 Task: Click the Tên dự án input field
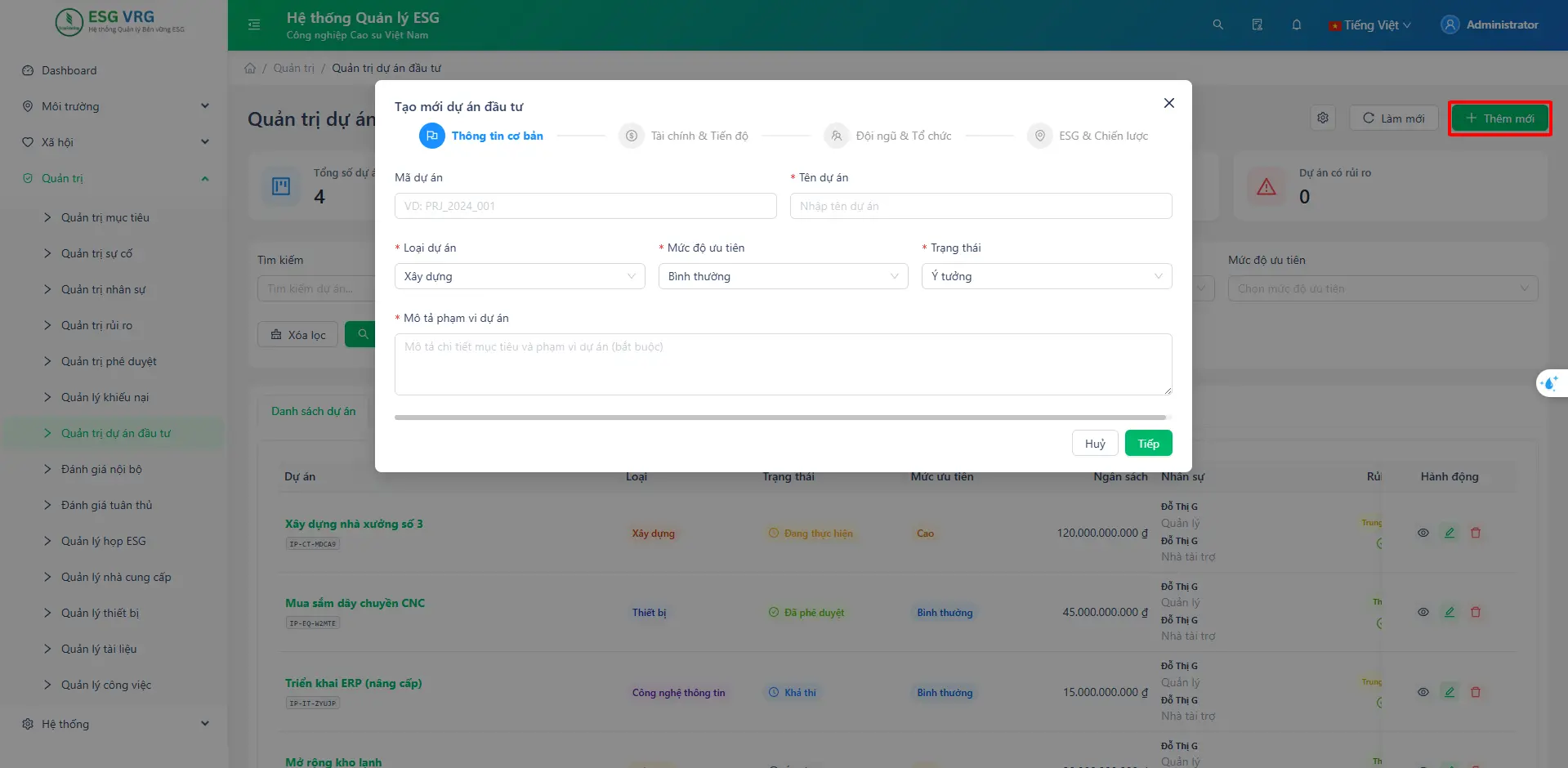pyautogui.click(x=981, y=206)
